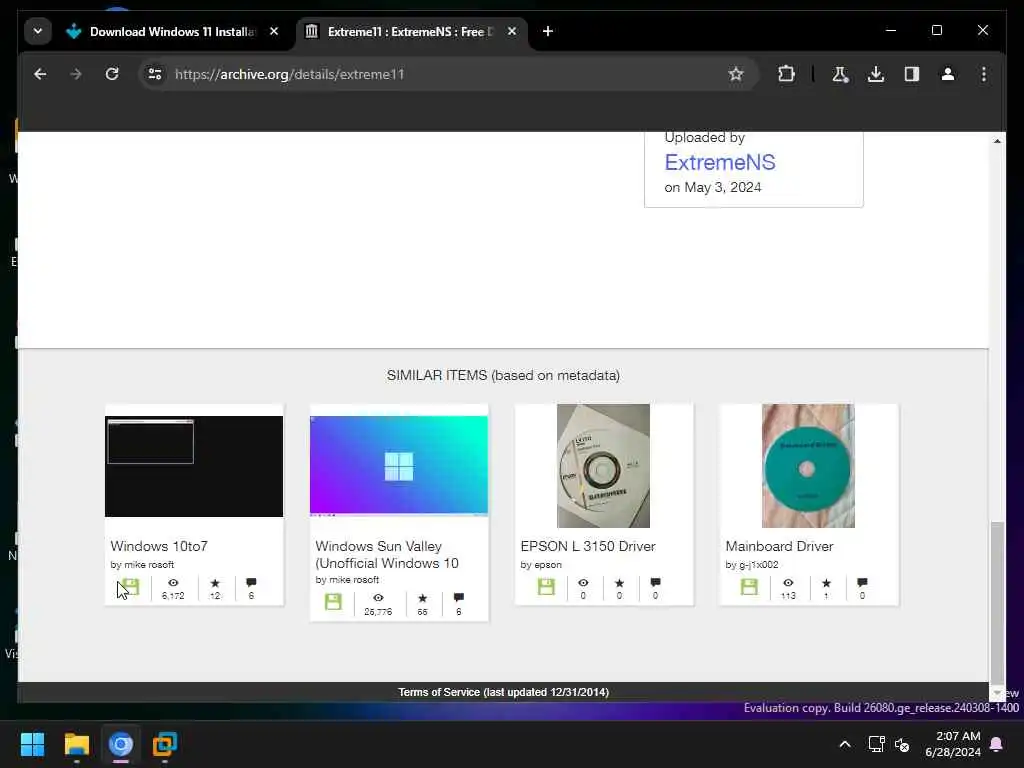
Task: Select the 'by mike rosoft' text under Windows 10to7
Action: (142, 564)
